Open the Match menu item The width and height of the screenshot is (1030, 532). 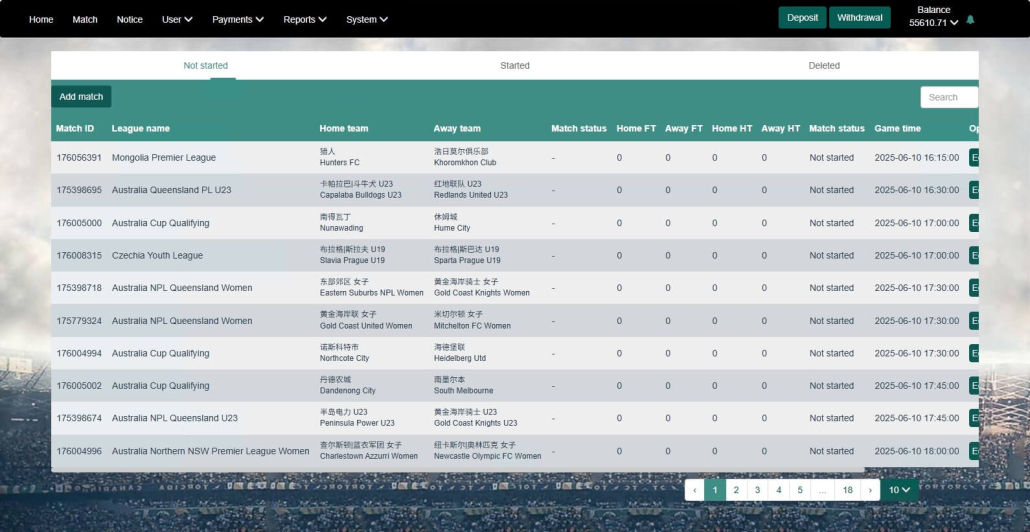[x=85, y=20]
